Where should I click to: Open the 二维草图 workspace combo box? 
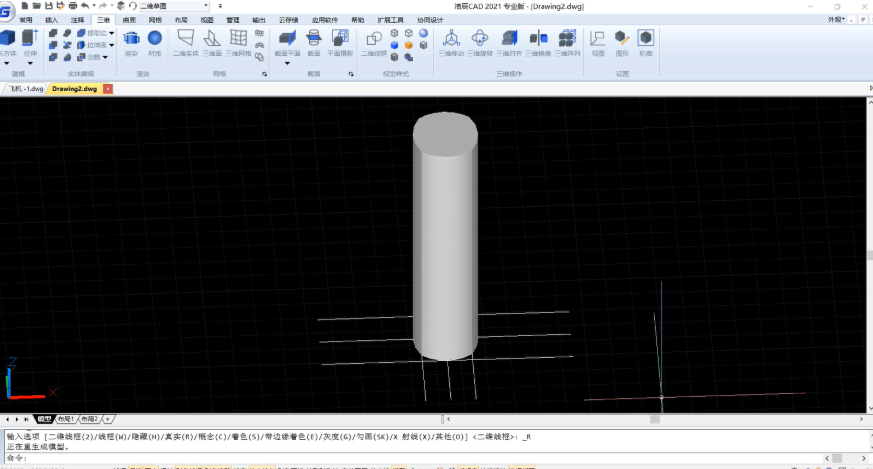coord(173,6)
